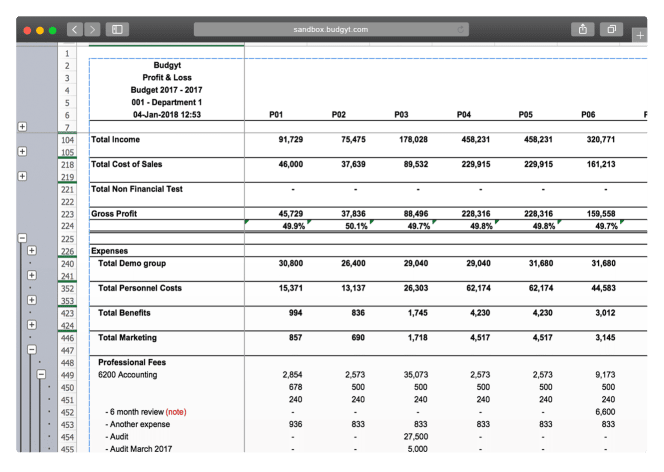Select the 6200 Accounting row label
This screenshot has width=664, height=472.
click(127, 375)
